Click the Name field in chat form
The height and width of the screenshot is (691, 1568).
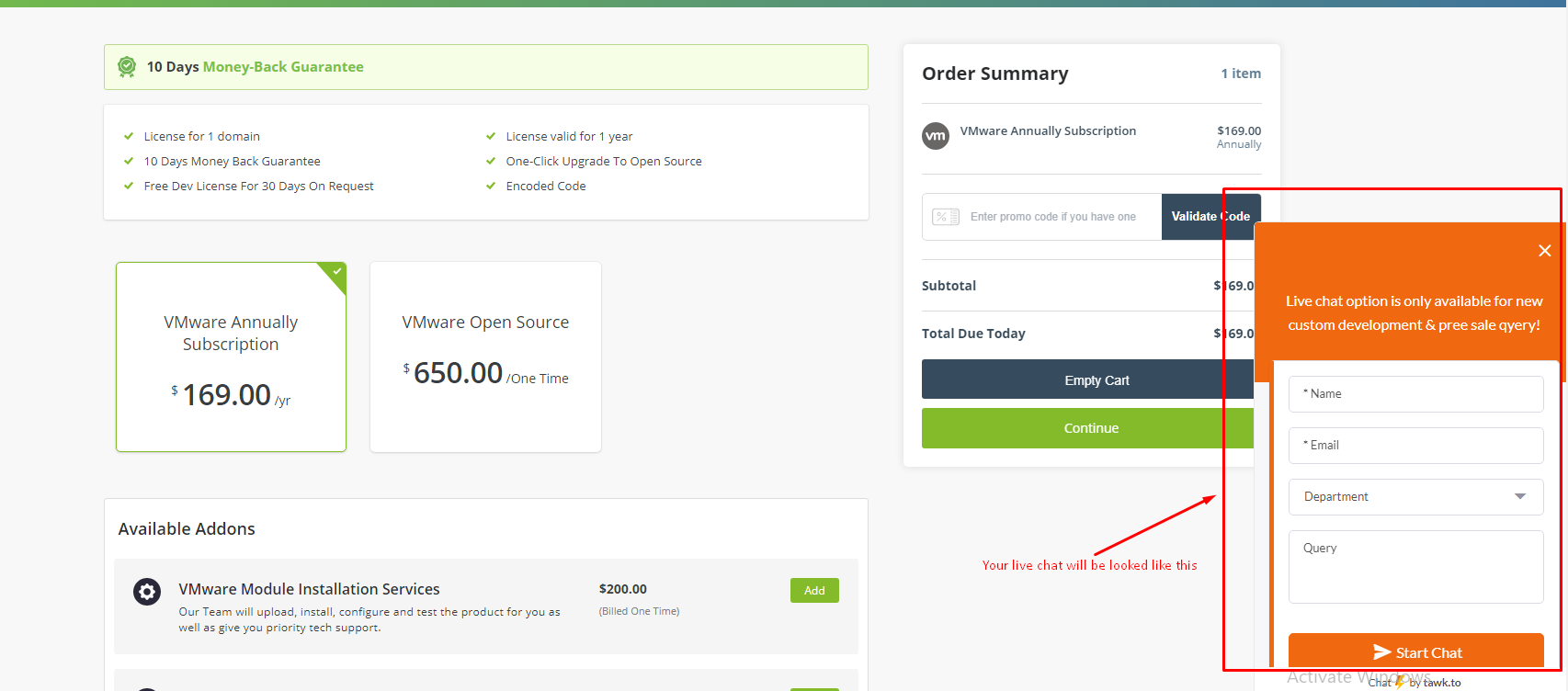click(1415, 394)
